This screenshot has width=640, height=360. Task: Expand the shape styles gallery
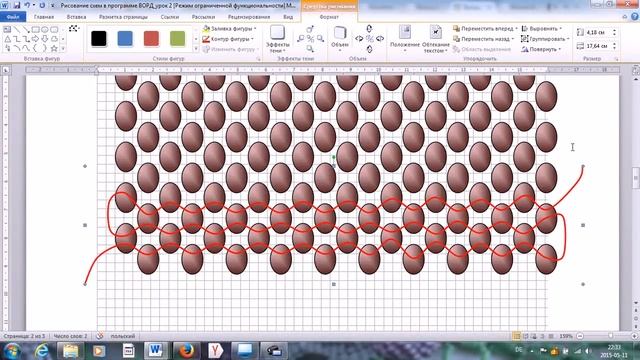[196, 49]
